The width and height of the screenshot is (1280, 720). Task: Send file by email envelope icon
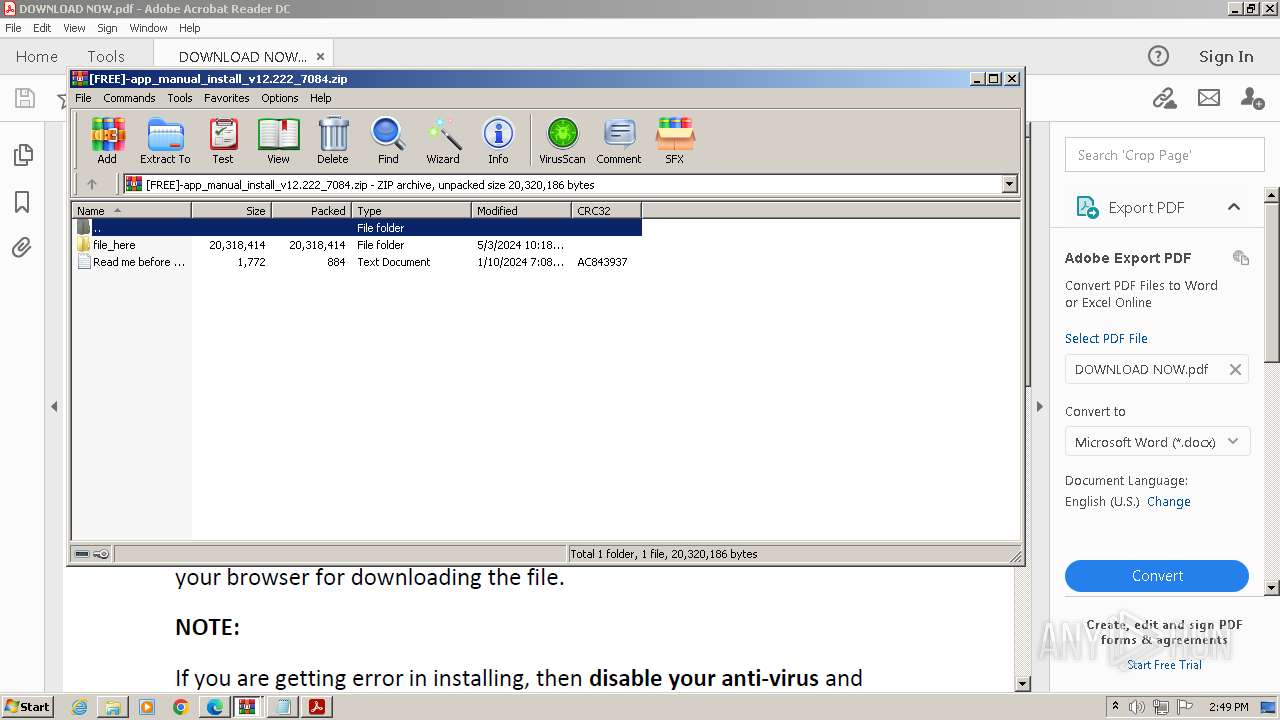click(x=1209, y=98)
